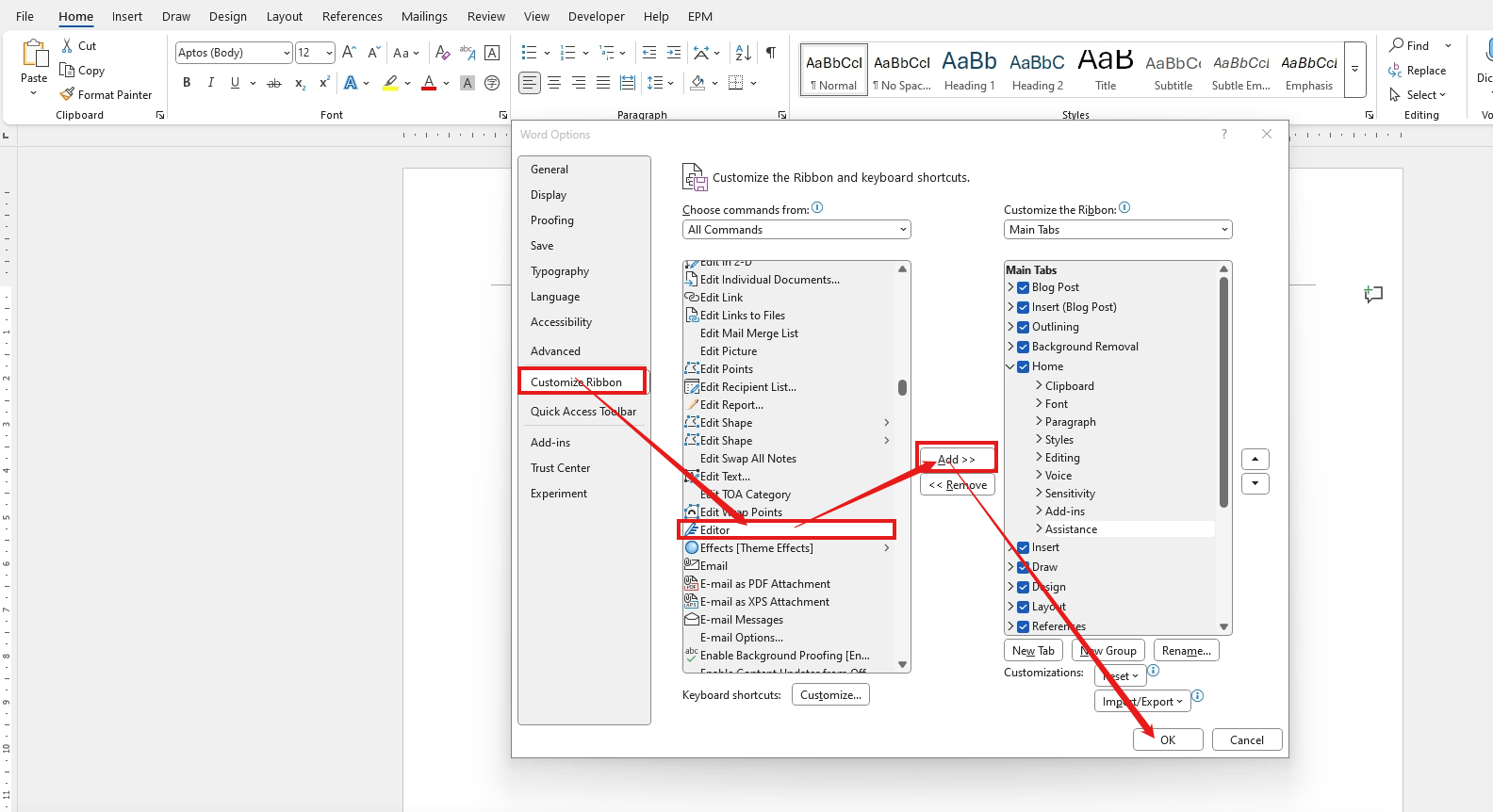
Task: Click the keyboard shortcuts Customize button
Action: tap(830, 694)
